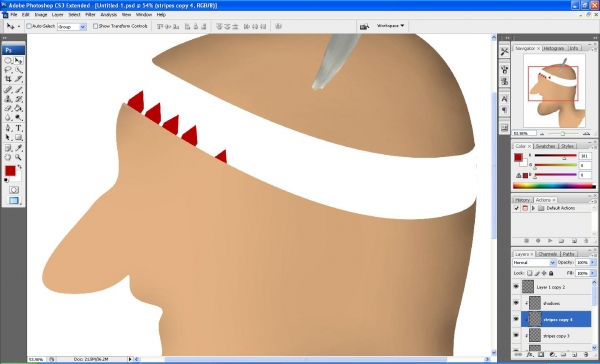Open the Workspace dropdown

pos(390,26)
